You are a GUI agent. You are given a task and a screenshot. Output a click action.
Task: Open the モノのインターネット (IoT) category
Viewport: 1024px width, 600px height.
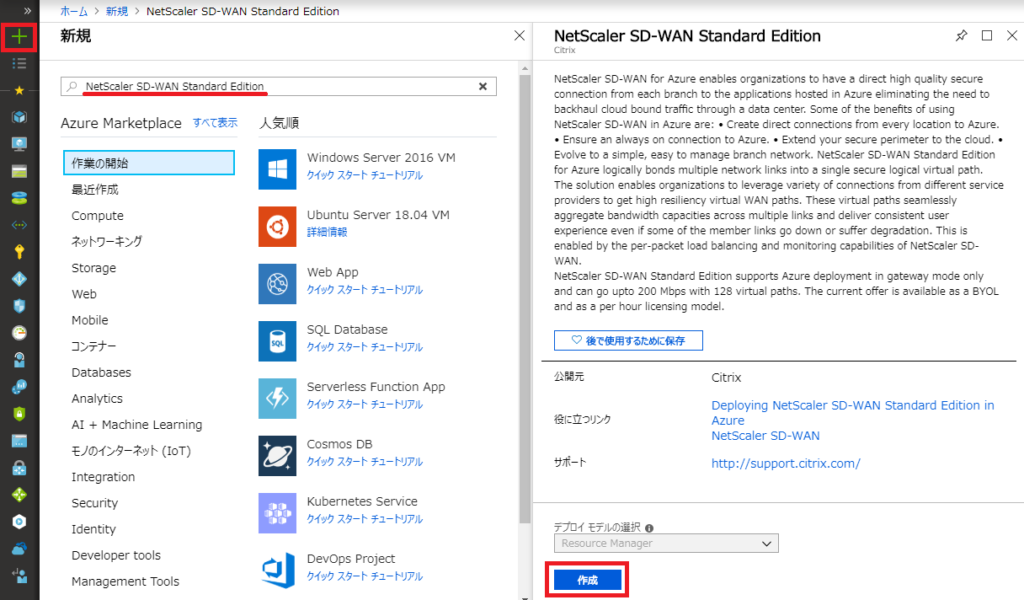(131, 450)
